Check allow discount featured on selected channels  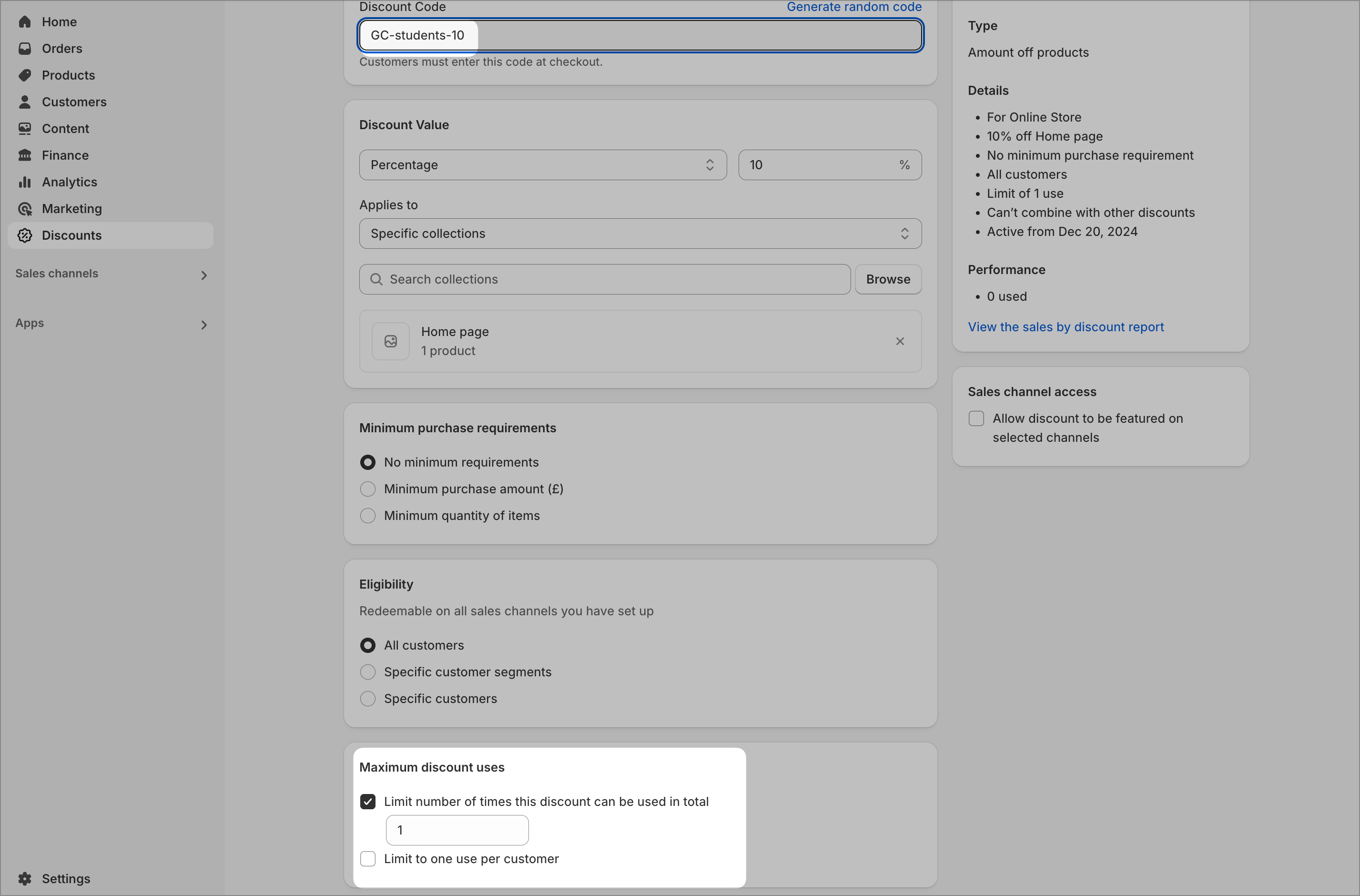point(975,418)
